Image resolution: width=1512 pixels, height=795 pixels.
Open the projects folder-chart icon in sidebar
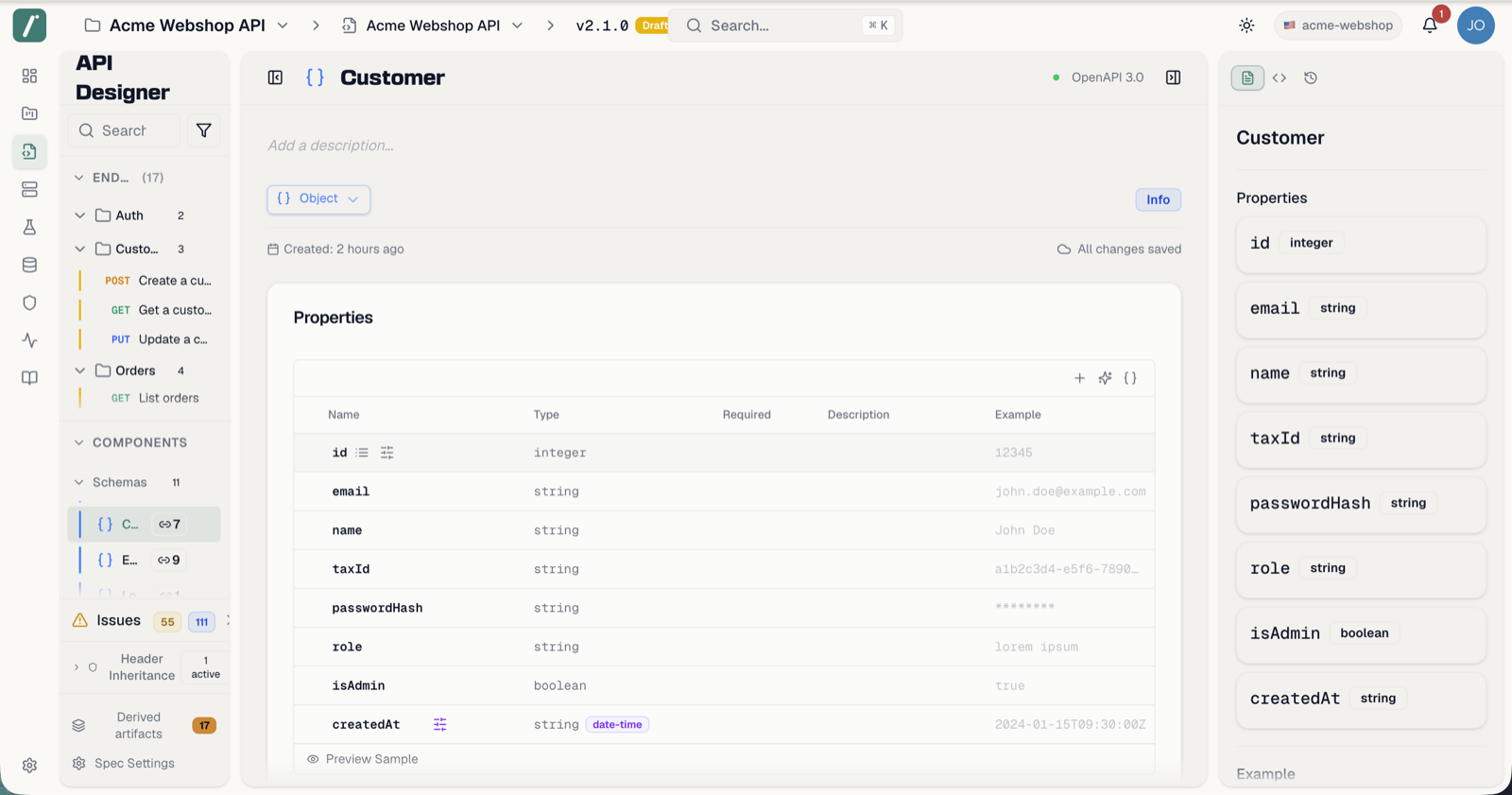click(29, 113)
